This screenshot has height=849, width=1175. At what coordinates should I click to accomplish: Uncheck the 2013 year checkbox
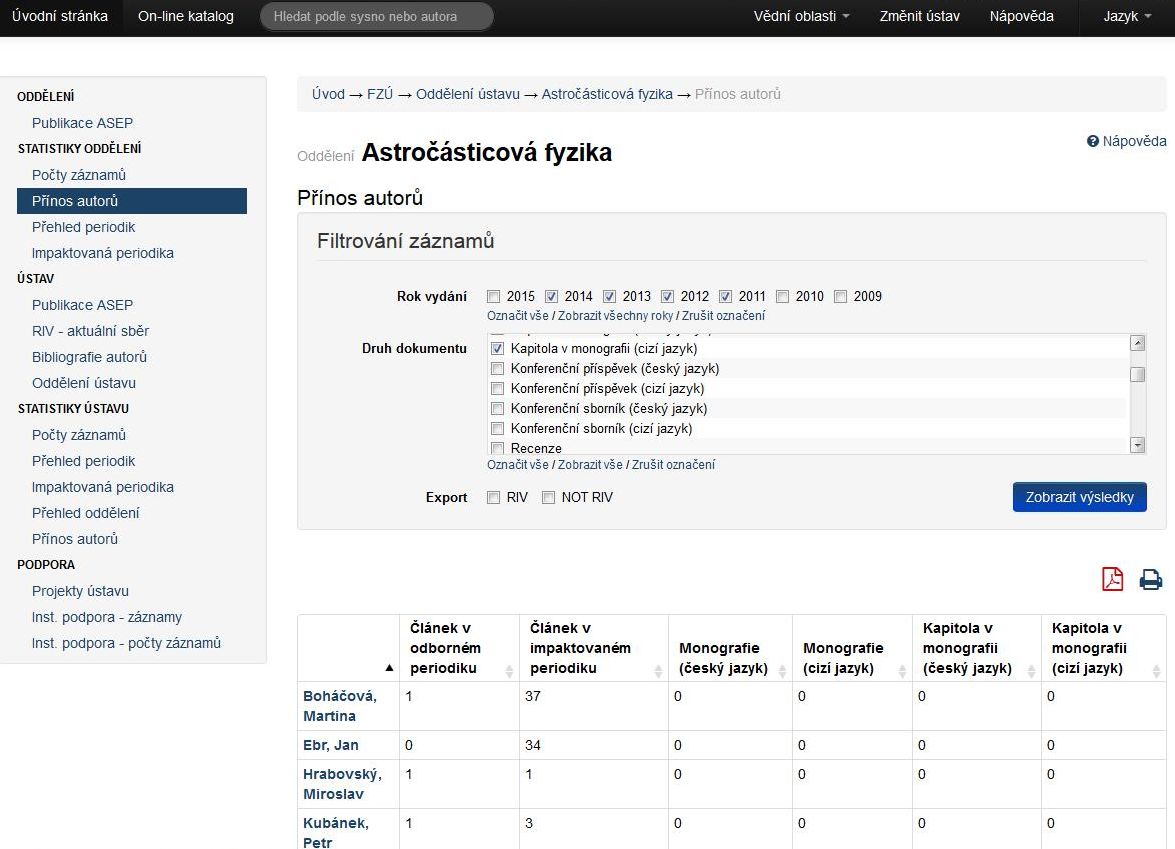[x=609, y=297]
